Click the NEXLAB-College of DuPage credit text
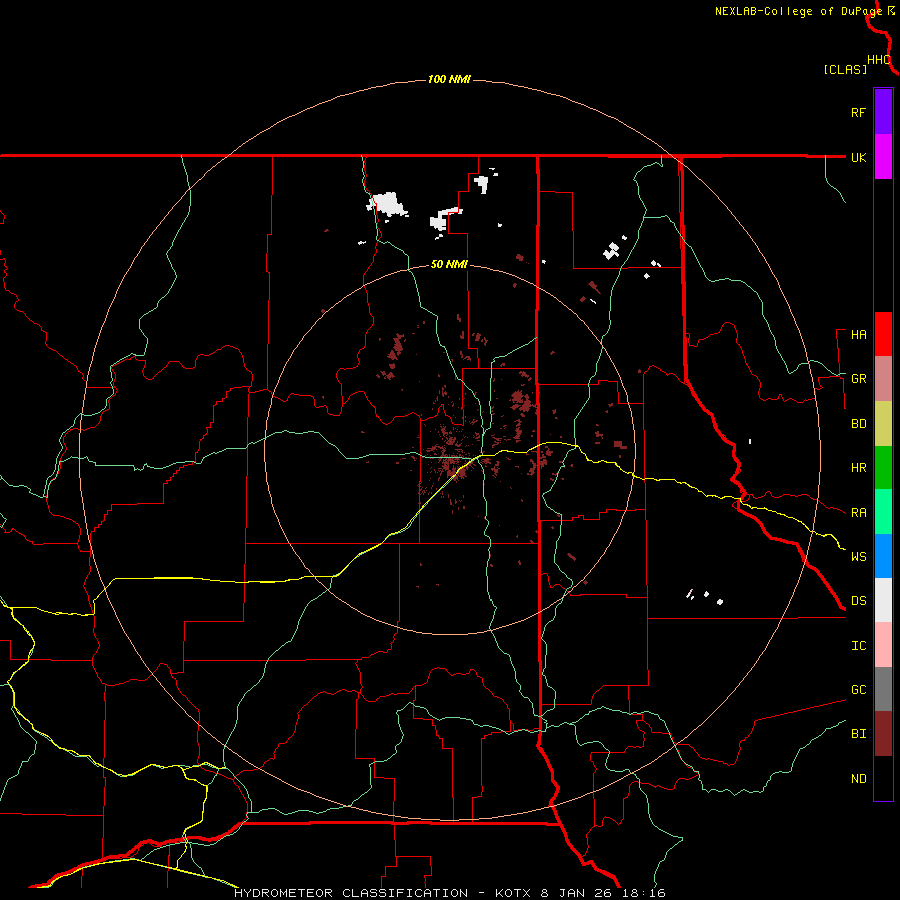Image resolution: width=900 pixels, height=900 pixels. [x=798, y=11]
